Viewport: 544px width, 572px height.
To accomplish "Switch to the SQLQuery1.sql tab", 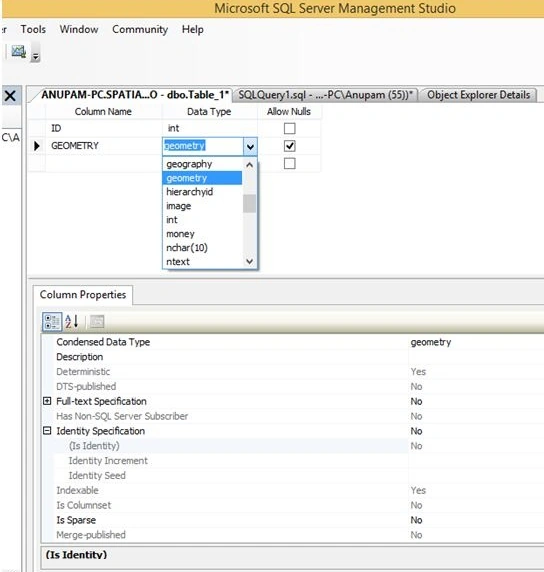I will [325, 95].
